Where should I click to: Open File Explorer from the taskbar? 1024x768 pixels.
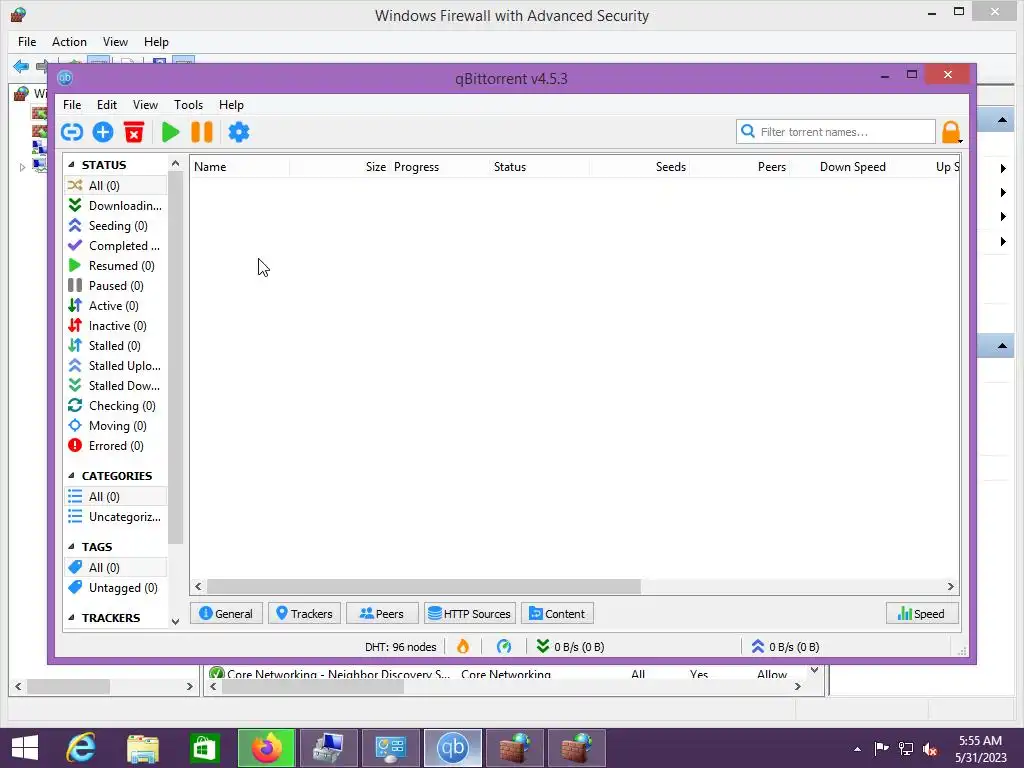(x=143, y=748)
